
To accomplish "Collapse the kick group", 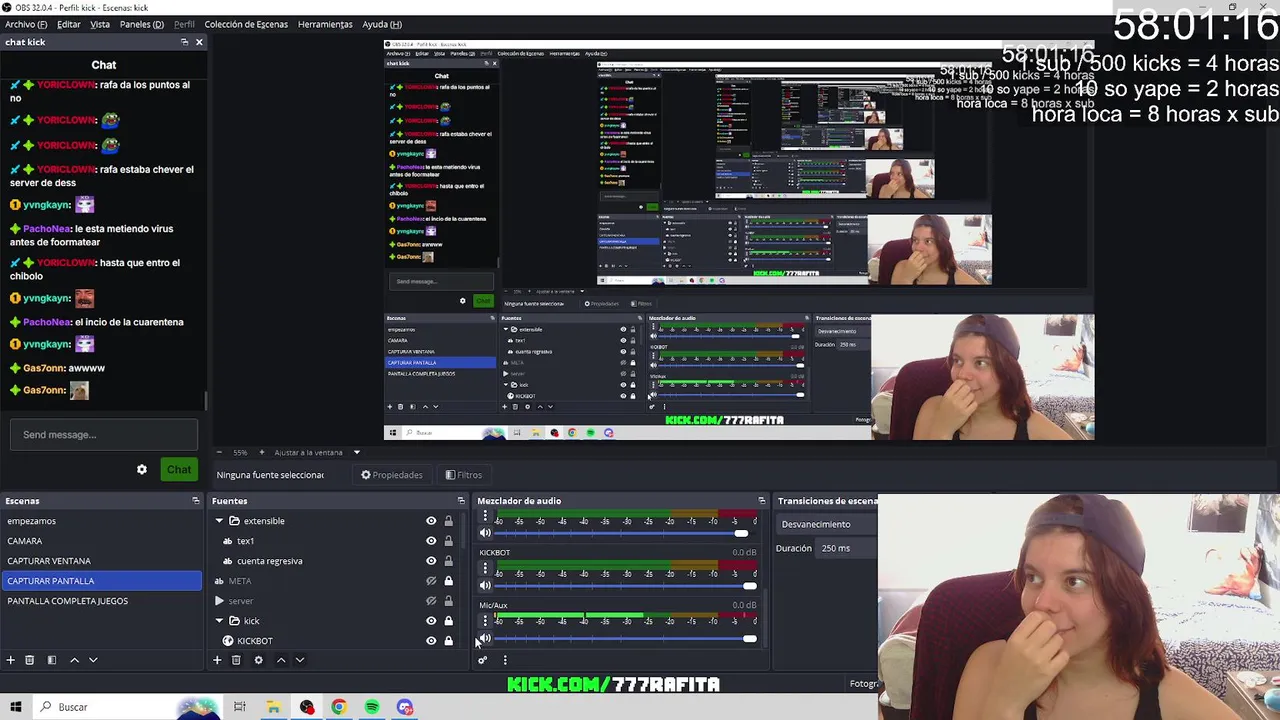I will coord(219,621).
